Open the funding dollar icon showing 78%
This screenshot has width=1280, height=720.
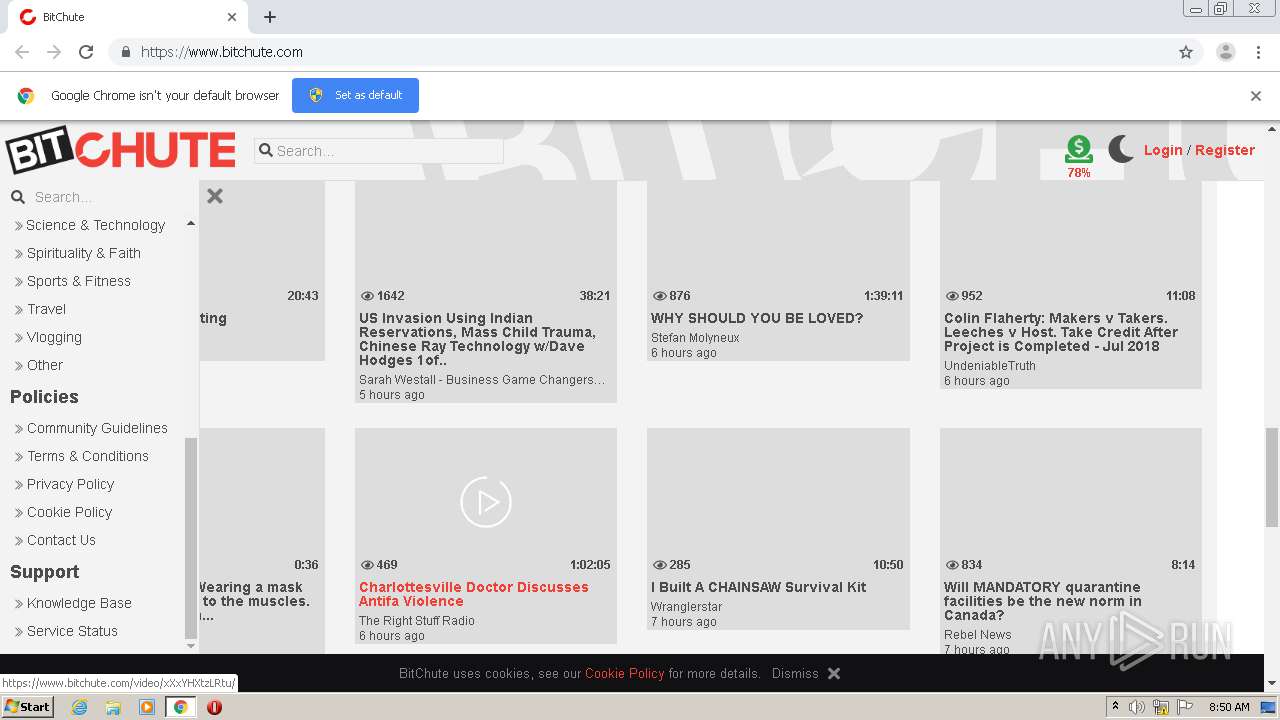(x=1079, y=150)
